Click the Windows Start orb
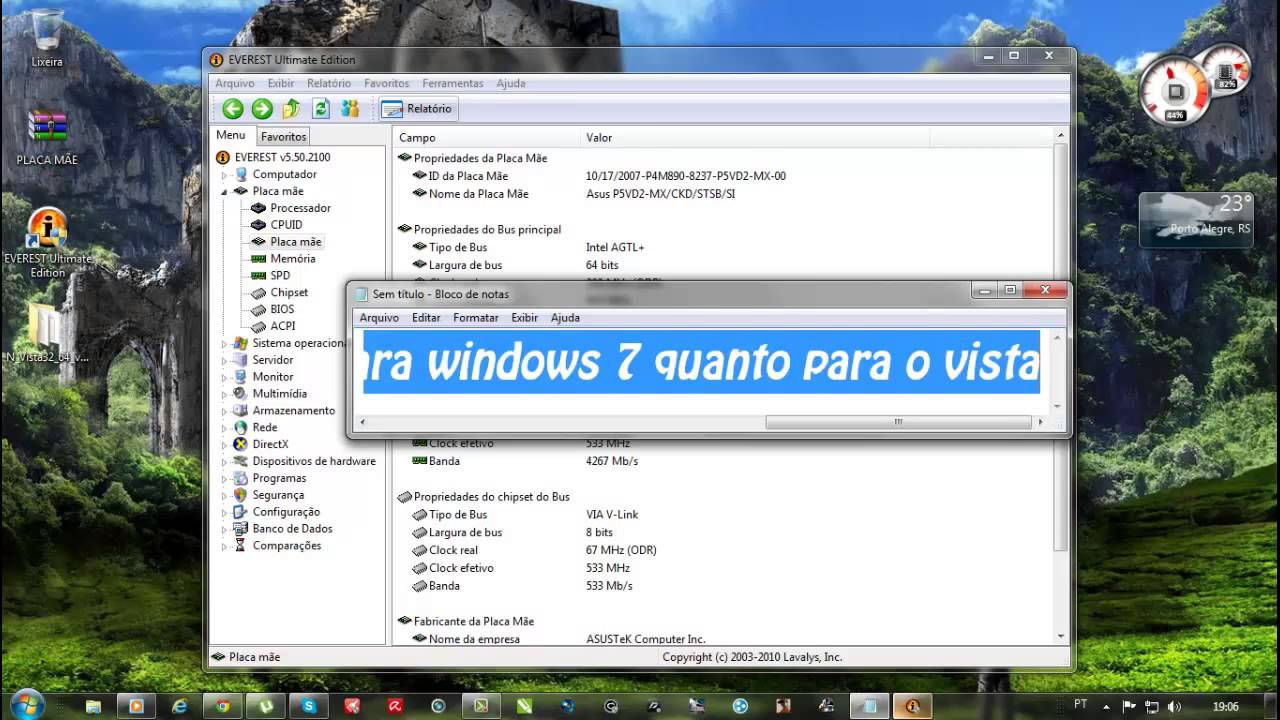1280x720 pixels. click(27, 704)
